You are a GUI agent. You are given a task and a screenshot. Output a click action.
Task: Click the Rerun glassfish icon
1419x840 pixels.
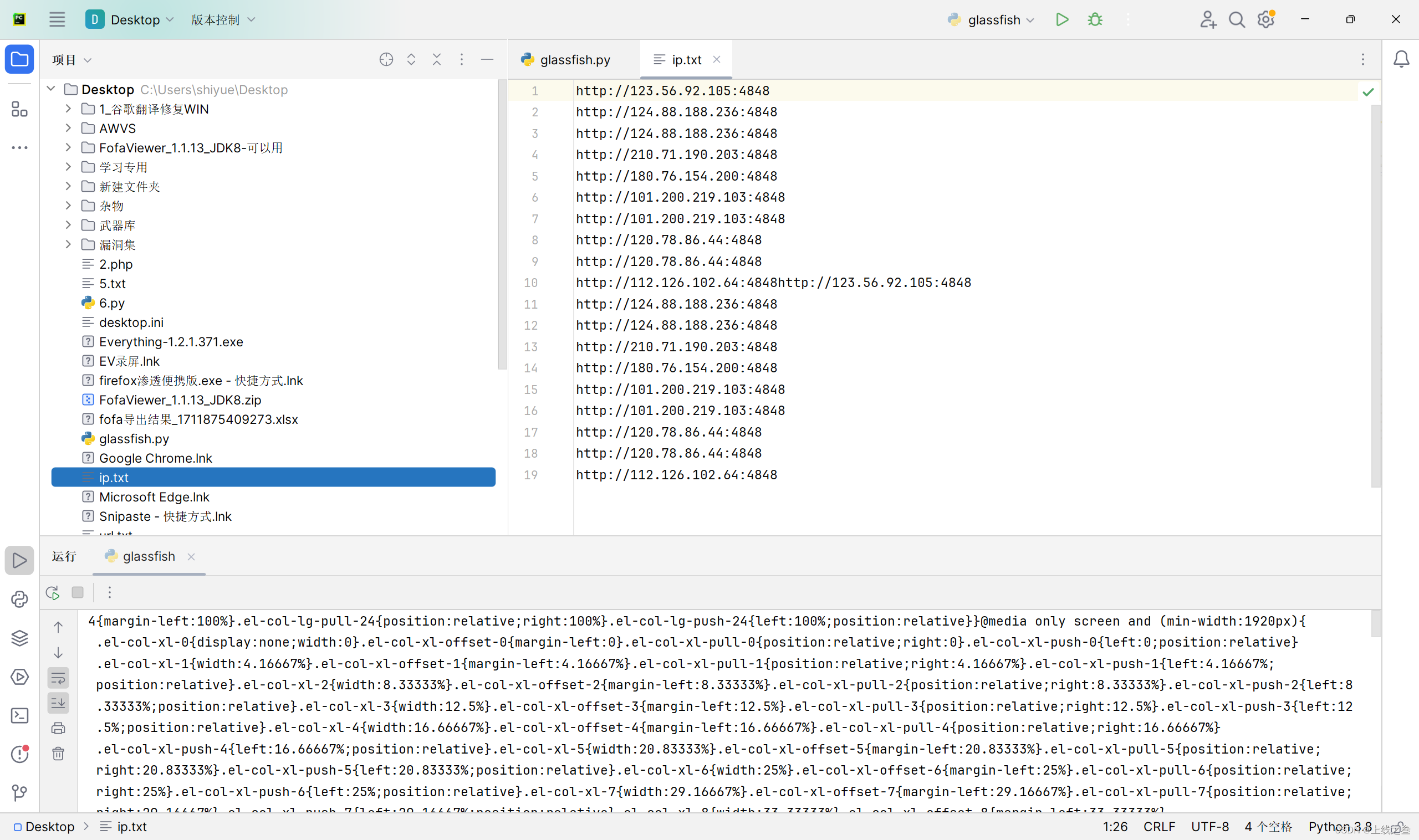53,593
